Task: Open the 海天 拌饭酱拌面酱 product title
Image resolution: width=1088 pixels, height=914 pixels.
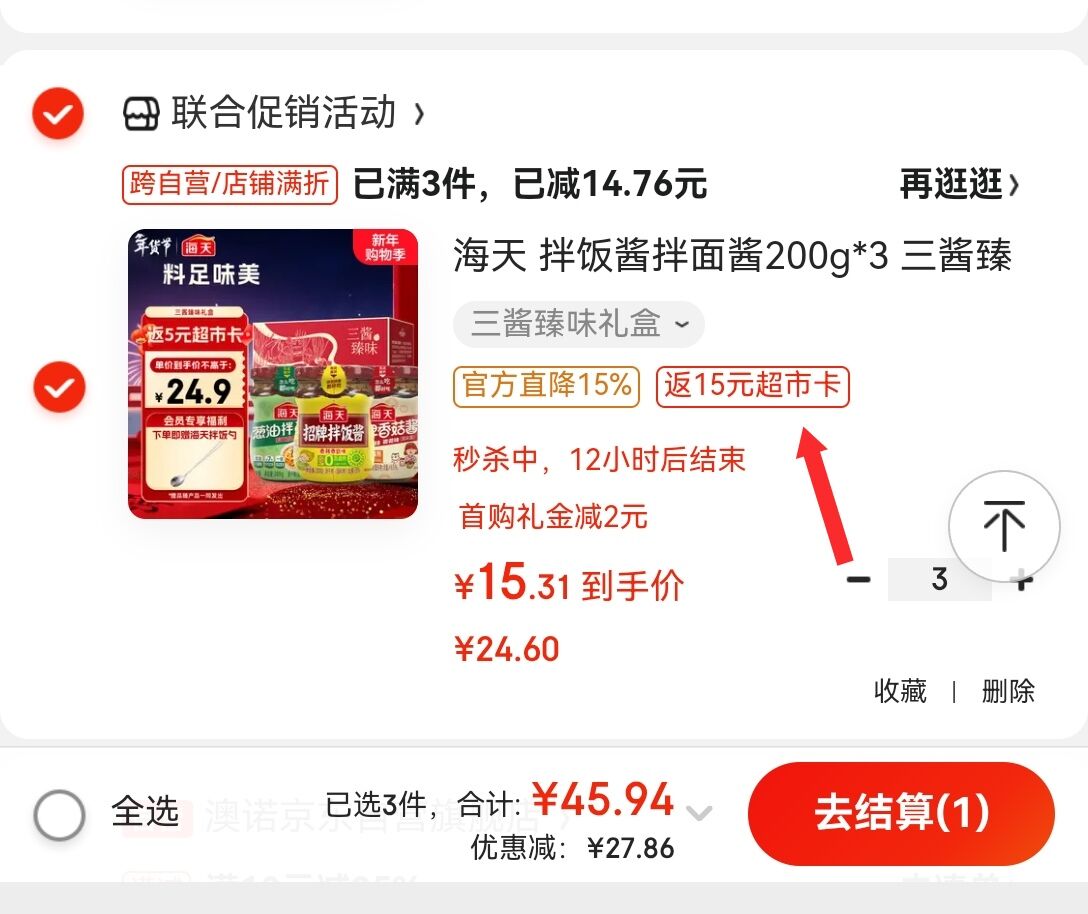Action: 733,255
